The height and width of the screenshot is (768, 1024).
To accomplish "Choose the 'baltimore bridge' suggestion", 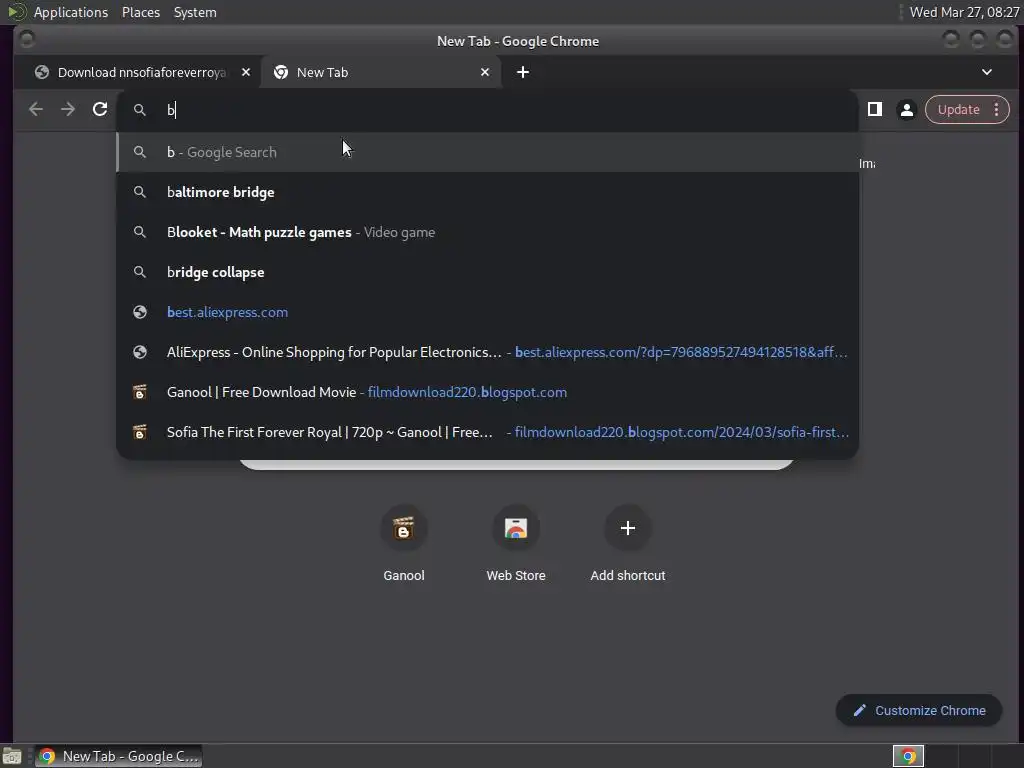I will 487,192.
